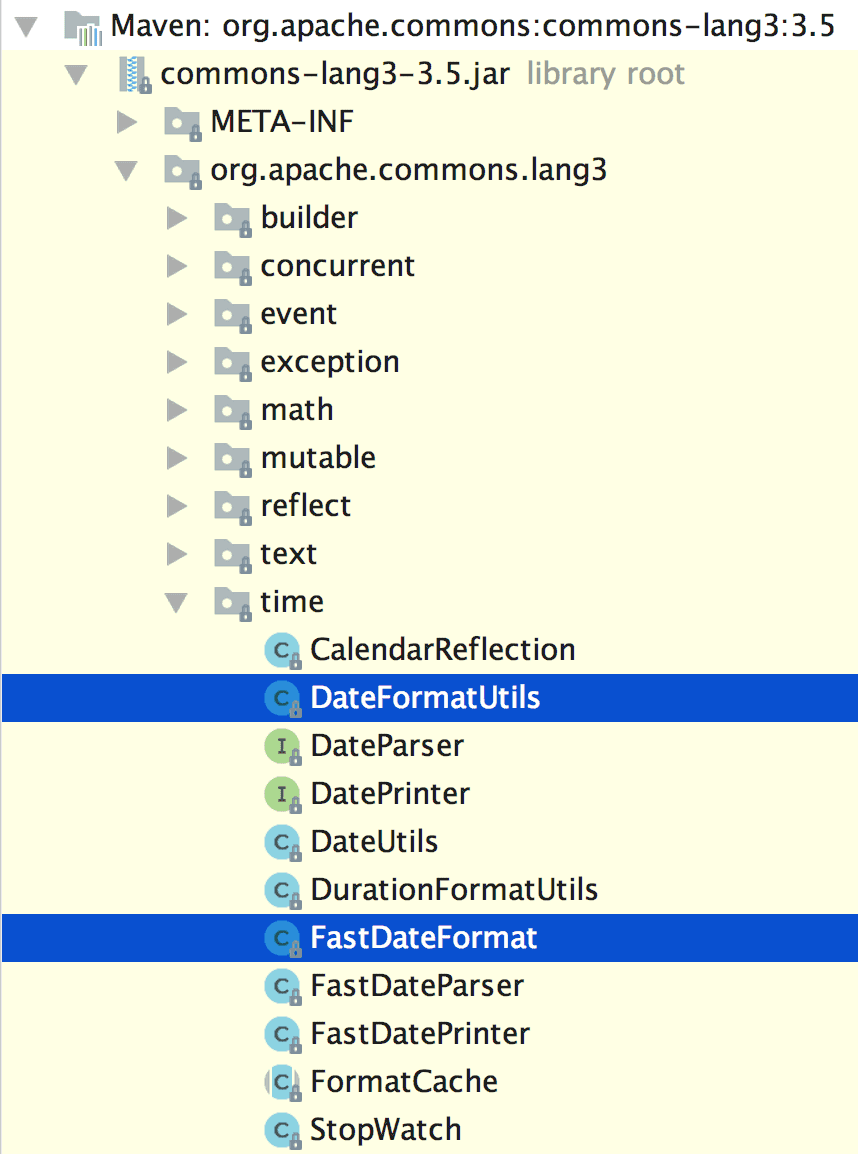This screenshot has height=1154, width=858.
Task: Click the DateParser interface icon
Action: [282, 746]
